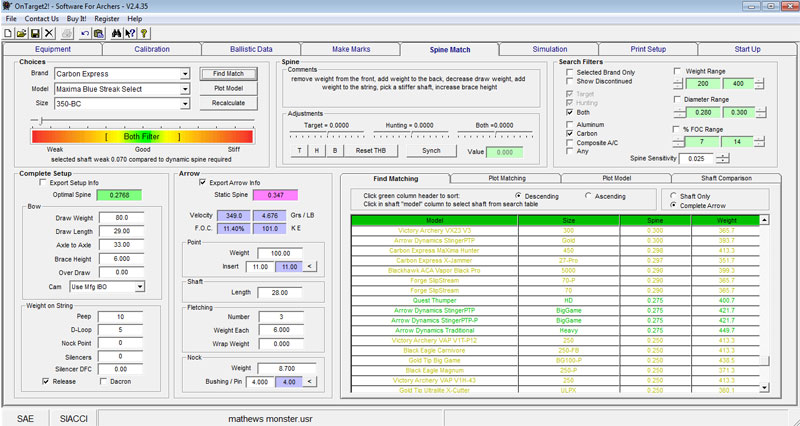Screen dimensions: 800x426
Task: Open a setup file with folder icon
Action: [21, 34]
